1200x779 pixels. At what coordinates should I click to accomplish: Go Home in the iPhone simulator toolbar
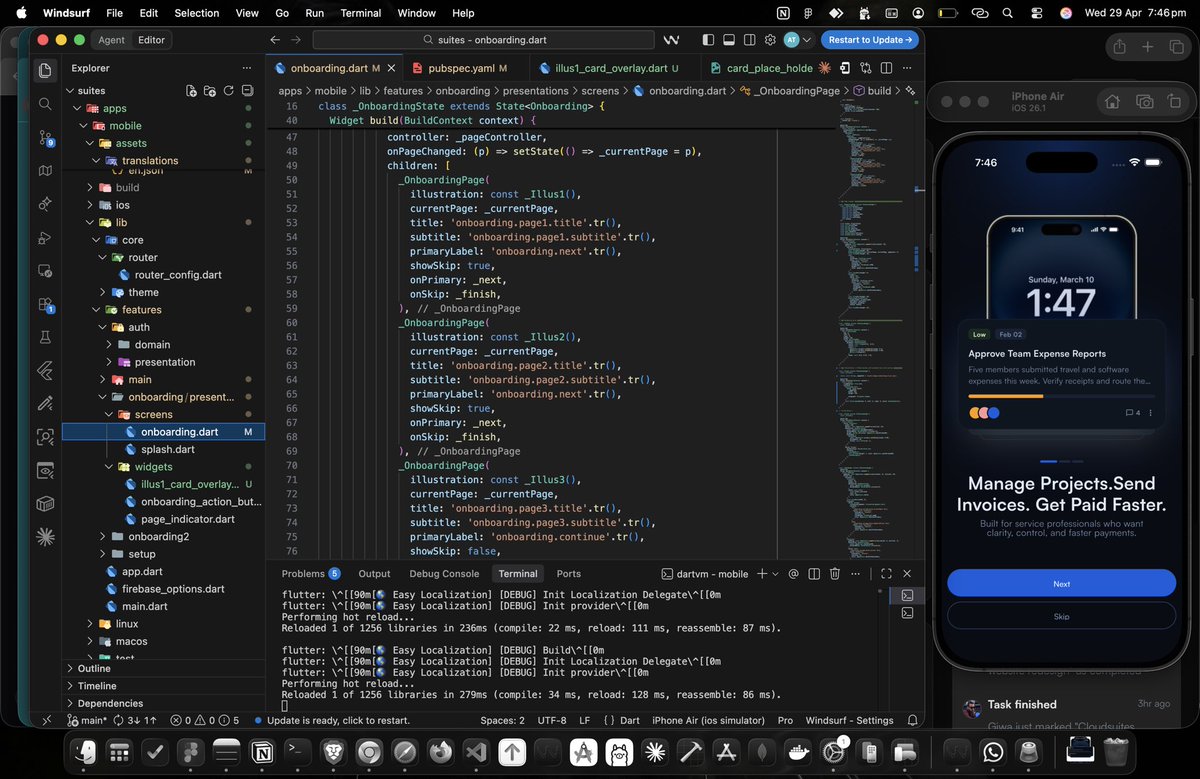tap(1111, 102)
